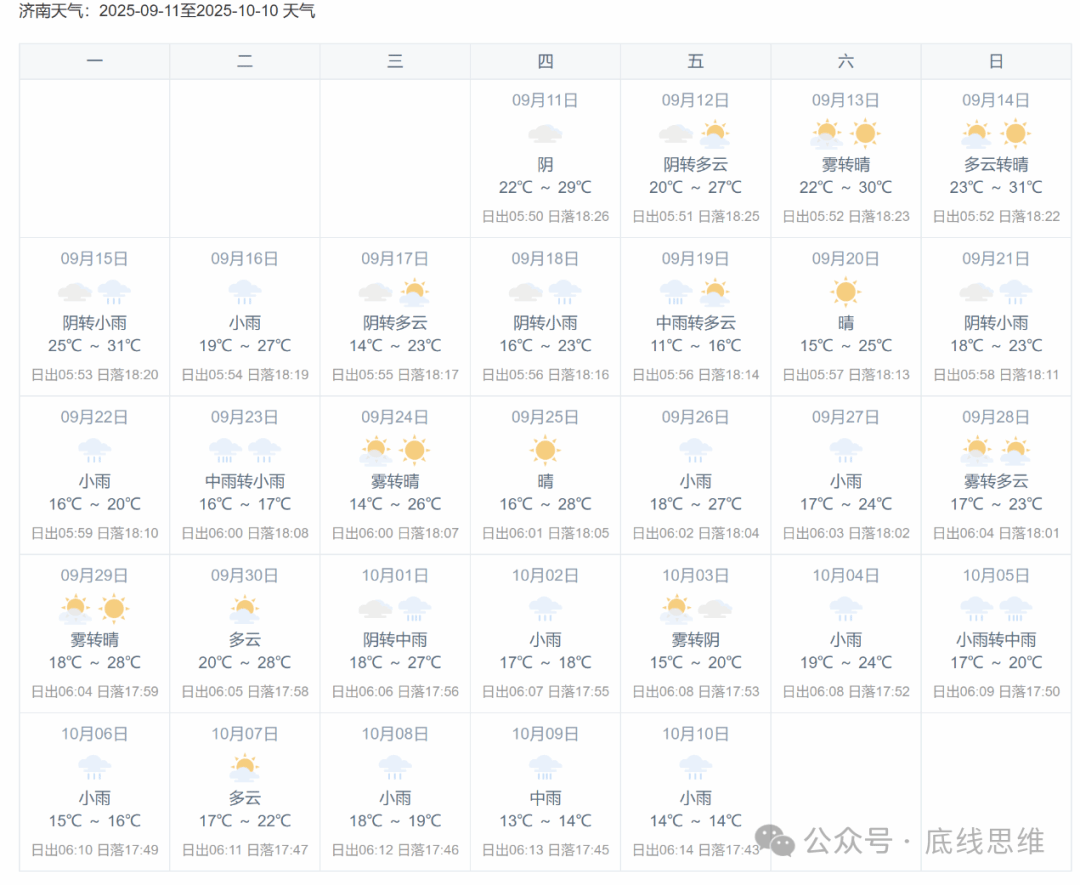The width and height of the screenshot is (1080, 885).
Task: Click the sun icon on 09月20日
Action: (x=845, y=292)
